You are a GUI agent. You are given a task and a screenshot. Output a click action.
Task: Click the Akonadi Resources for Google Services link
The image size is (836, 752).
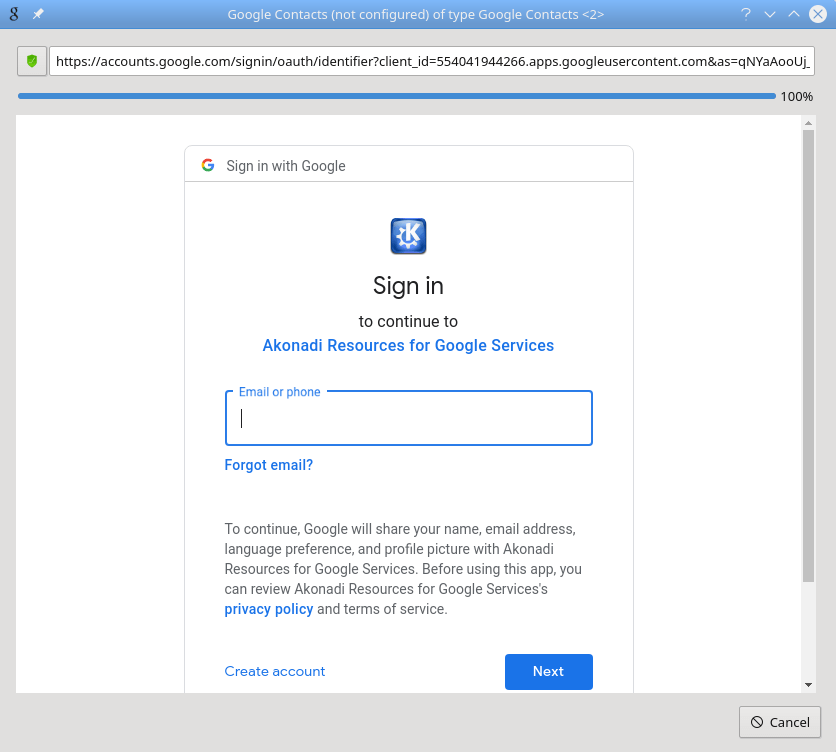(x=408, y=345)
